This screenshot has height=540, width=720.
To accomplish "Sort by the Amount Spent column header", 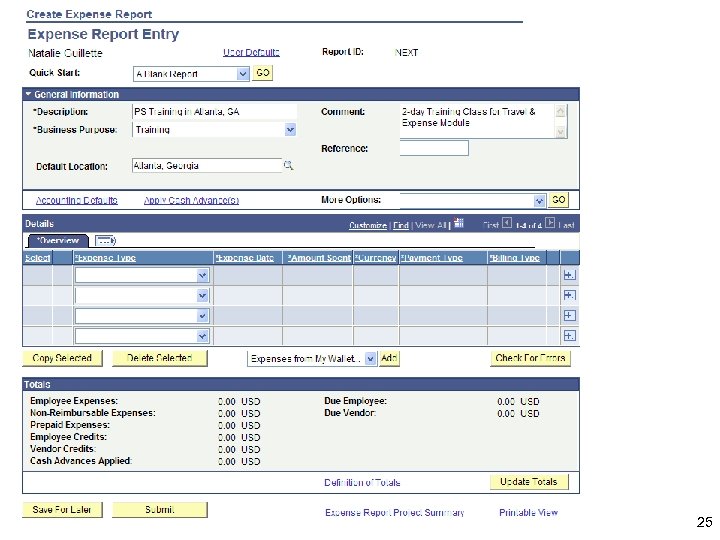I will click(x=319, y=258).
